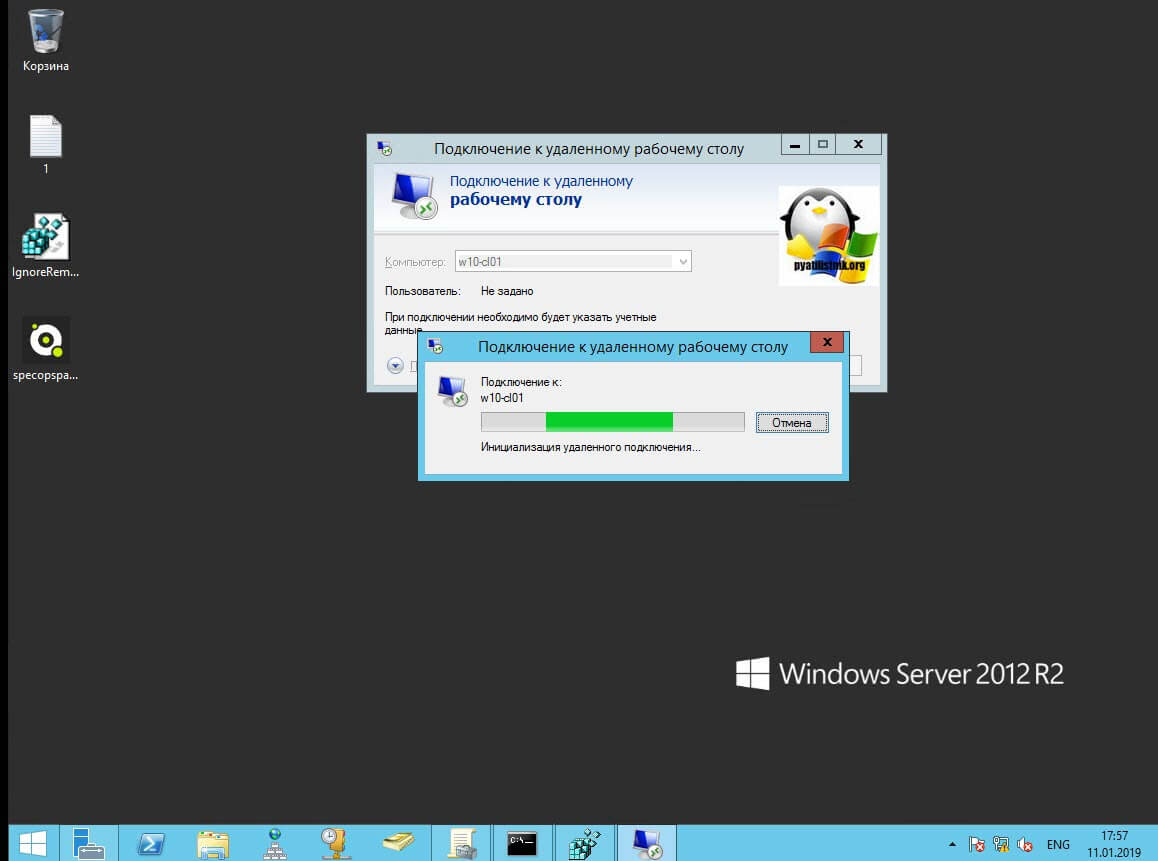Show hidden icons in system tray

coord(952,844)
